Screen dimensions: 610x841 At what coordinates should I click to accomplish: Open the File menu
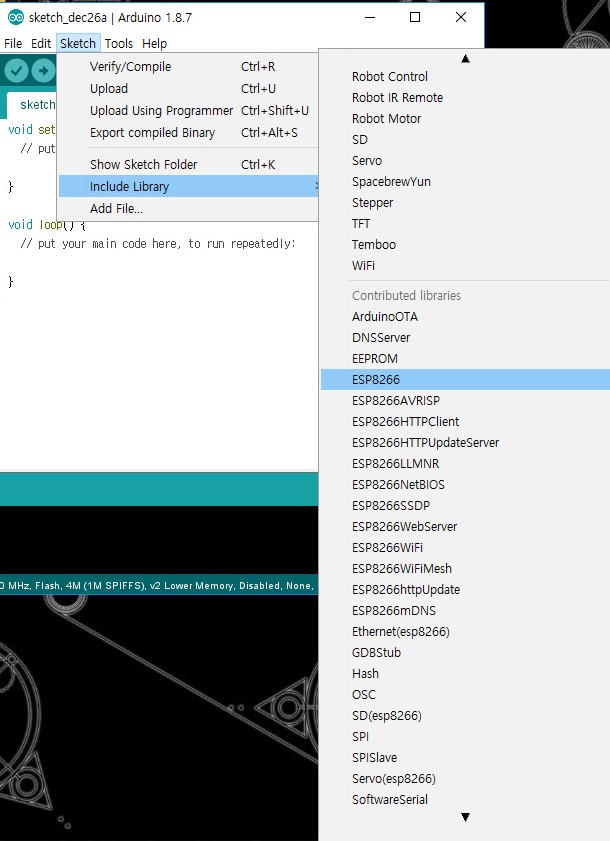tap(13, 44)
